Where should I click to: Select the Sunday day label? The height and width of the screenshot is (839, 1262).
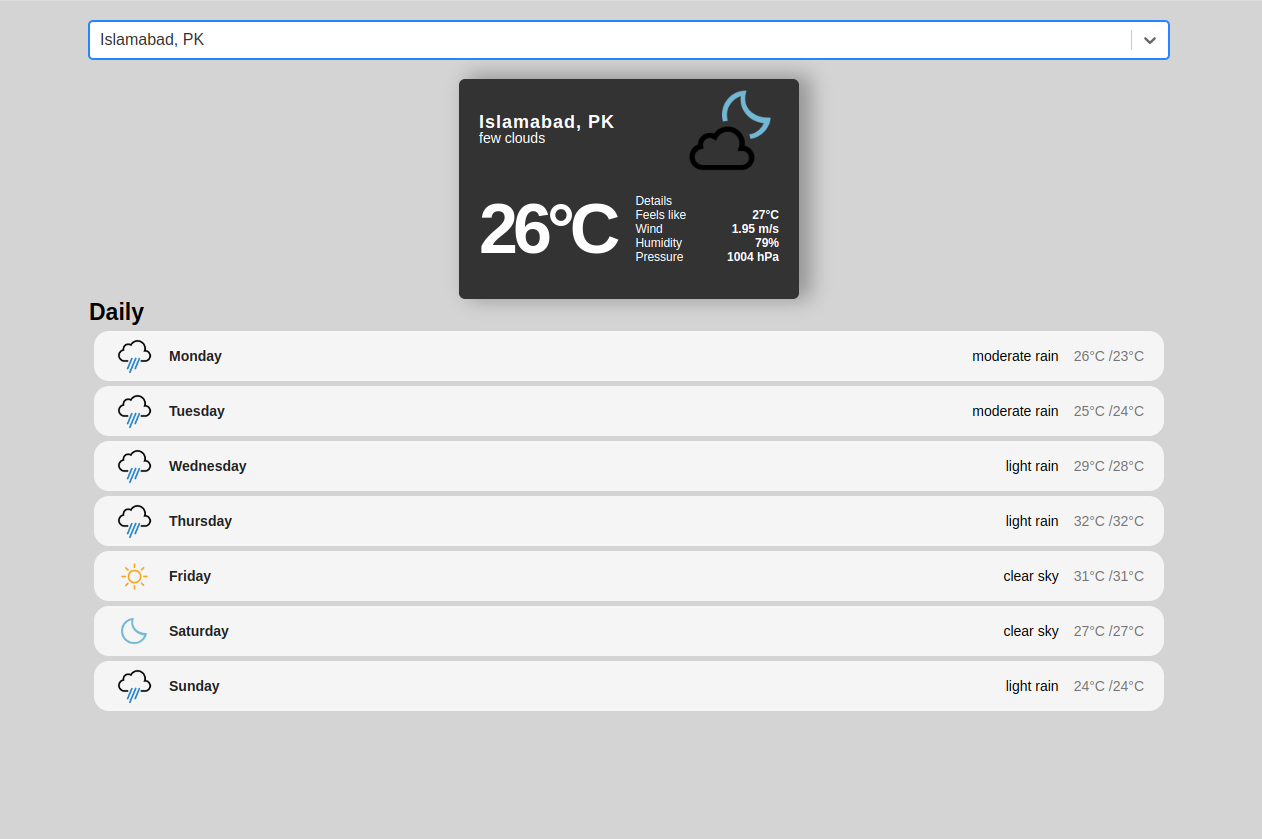coord(194,686)
